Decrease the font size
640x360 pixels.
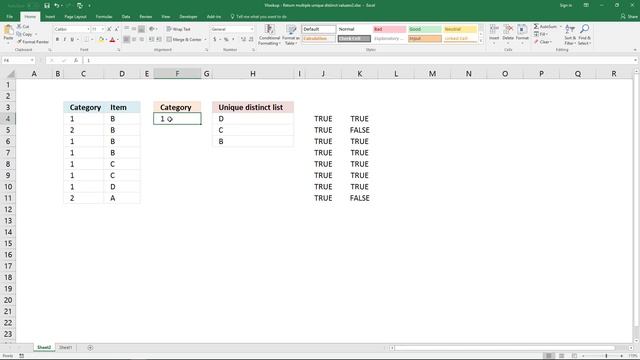pyautogui.click(x=116, y=29)
